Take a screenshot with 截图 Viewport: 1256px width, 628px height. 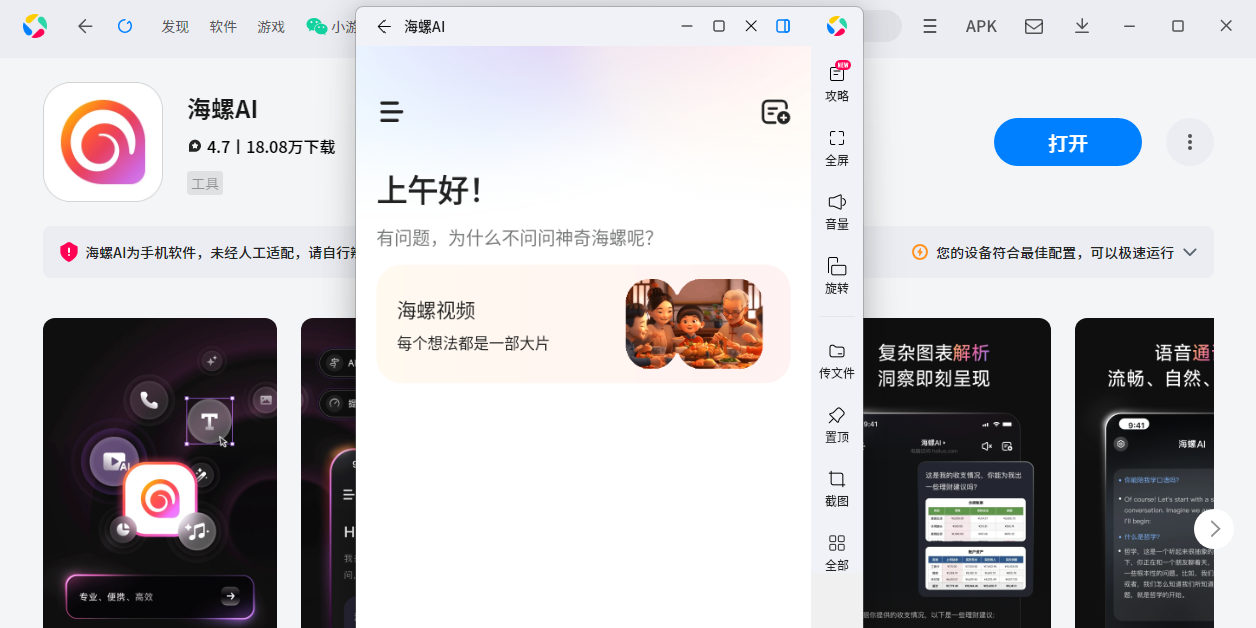coord(837,488)
